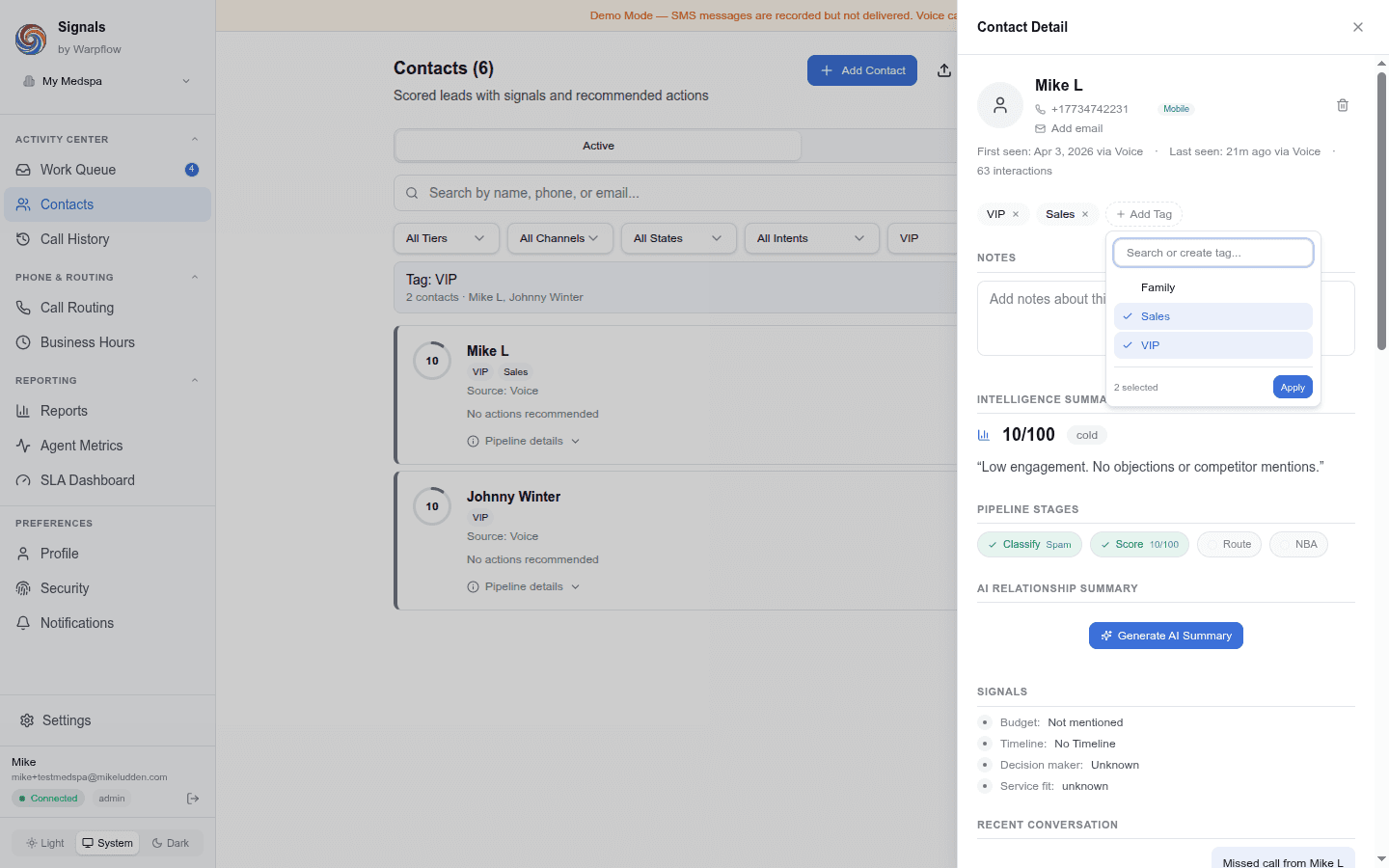Open the Work Queue inbox icon
The width and height of the screenshot is (1389, 868).
[x=21, y=169]
